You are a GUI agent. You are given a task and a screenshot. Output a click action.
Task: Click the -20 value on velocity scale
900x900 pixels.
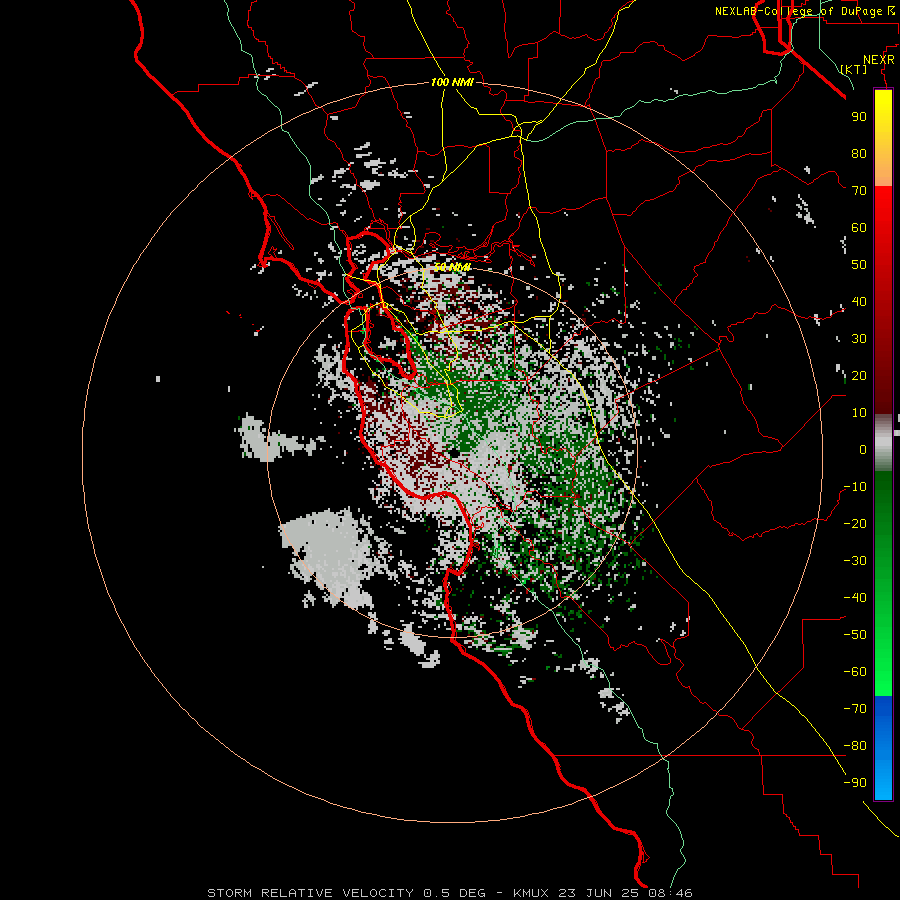(x=855, y=523)
